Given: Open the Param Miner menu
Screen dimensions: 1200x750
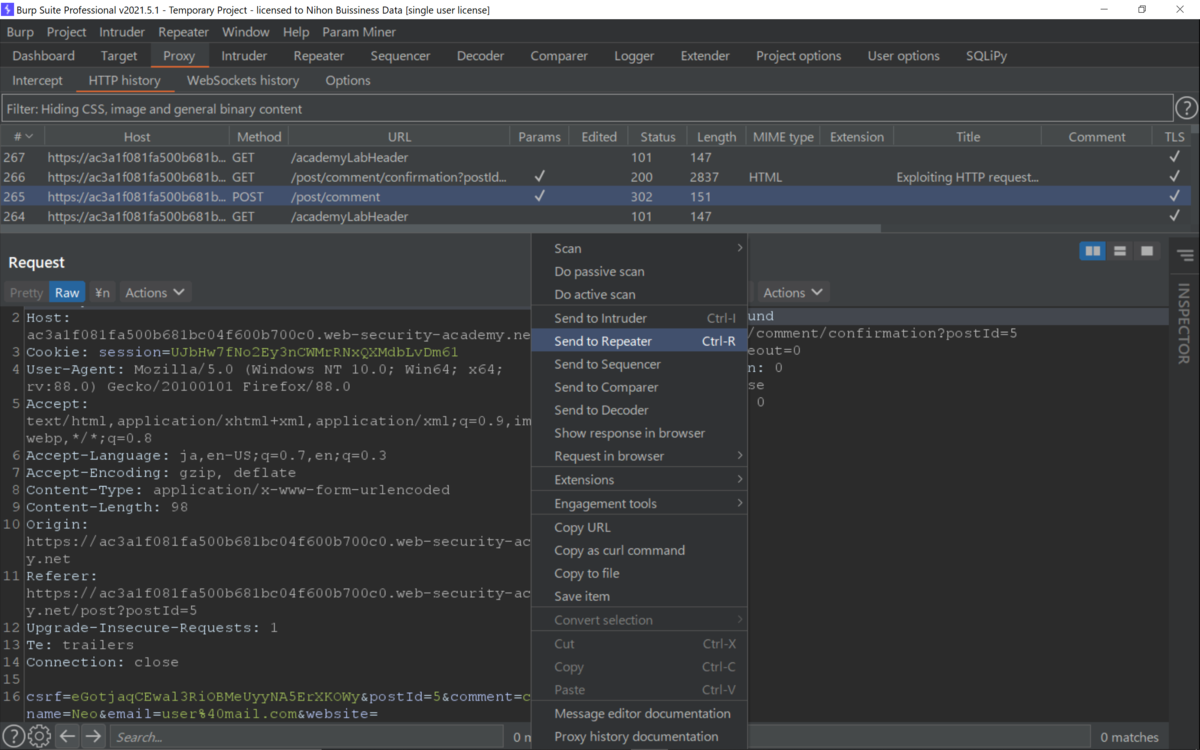Looking at the screenshot, I should coord(359,32).
